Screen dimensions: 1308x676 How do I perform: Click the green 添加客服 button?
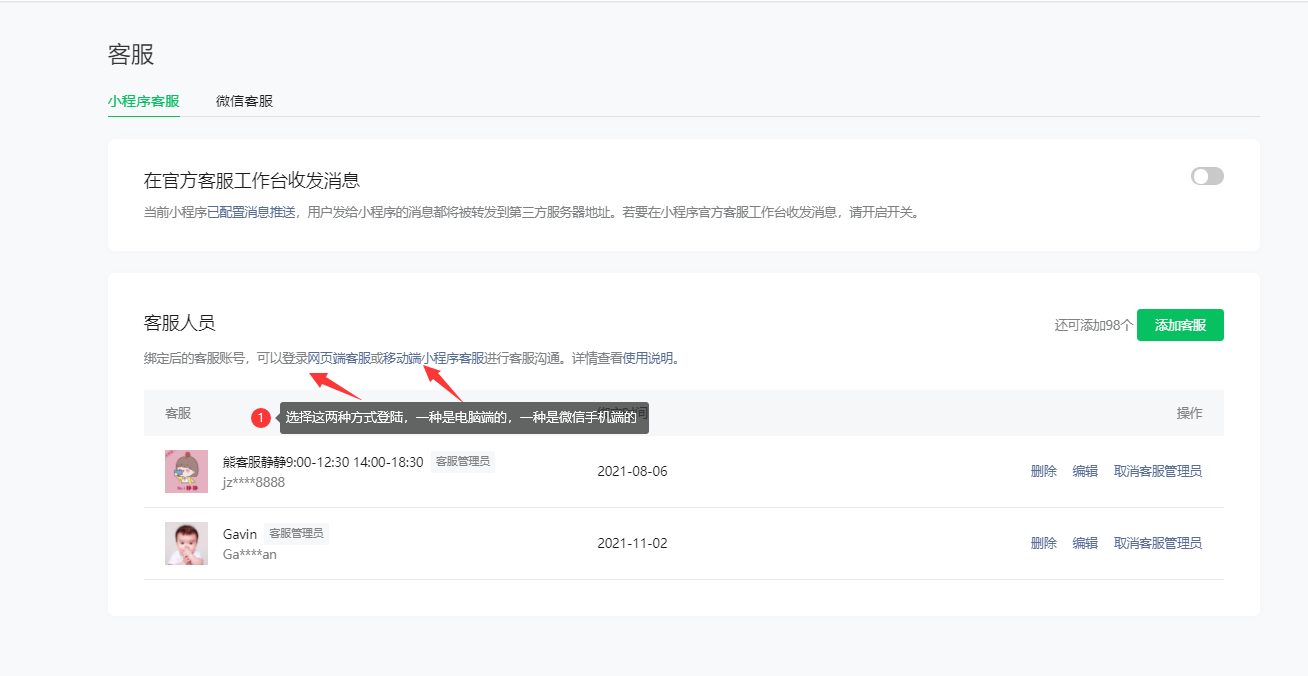point(1180,325)
